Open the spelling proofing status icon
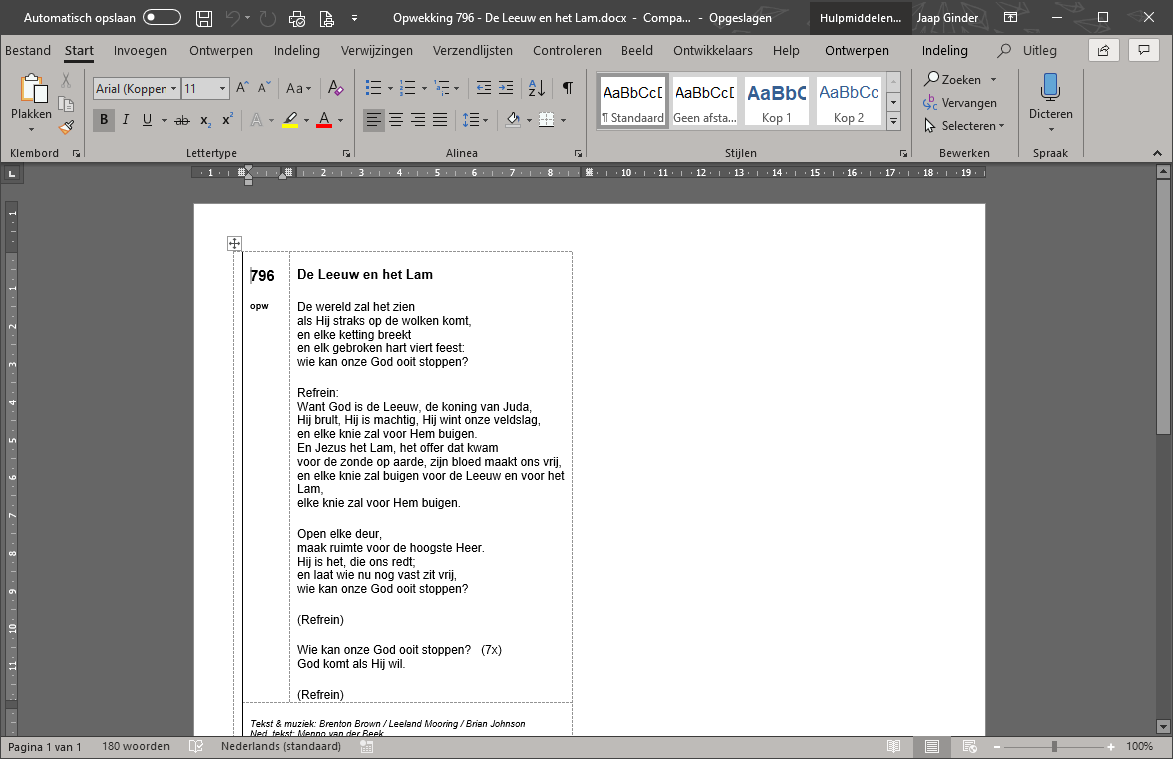 tap(196, 746)
